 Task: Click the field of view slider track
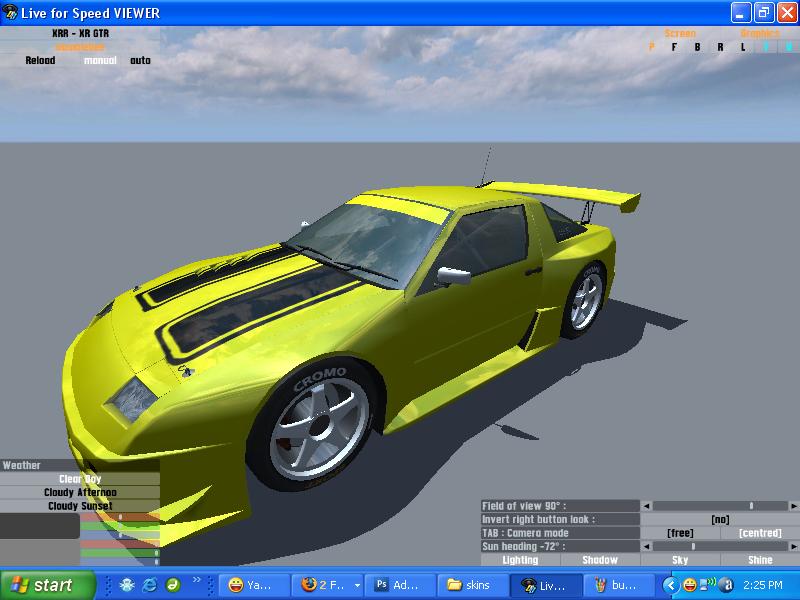(x=720, y=506)
